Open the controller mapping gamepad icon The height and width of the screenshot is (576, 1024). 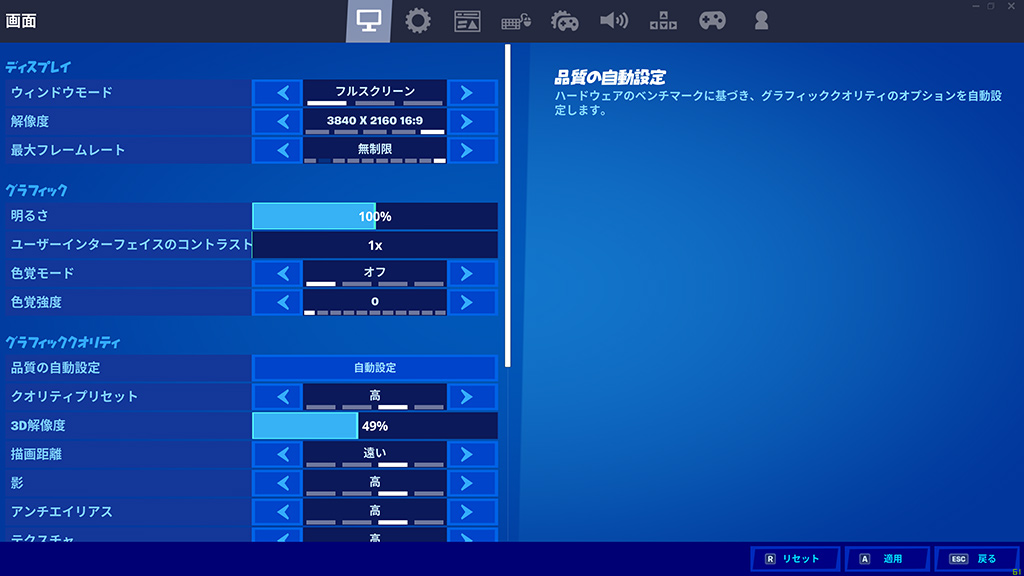click(712, 21)
